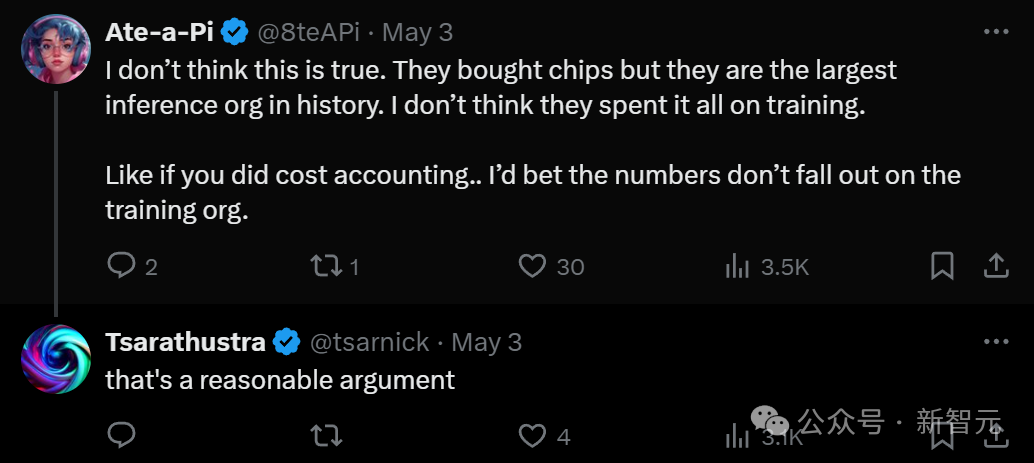Viewport: 1034px width, 463px height.
Task: Reply to Ate-a-Pi's tweet
Action: [x=121, y=266]
